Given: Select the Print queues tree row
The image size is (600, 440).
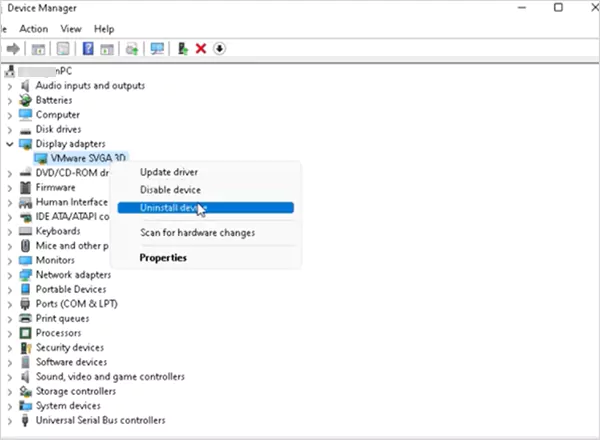Looking at the screenshot, I should (62, 319).
